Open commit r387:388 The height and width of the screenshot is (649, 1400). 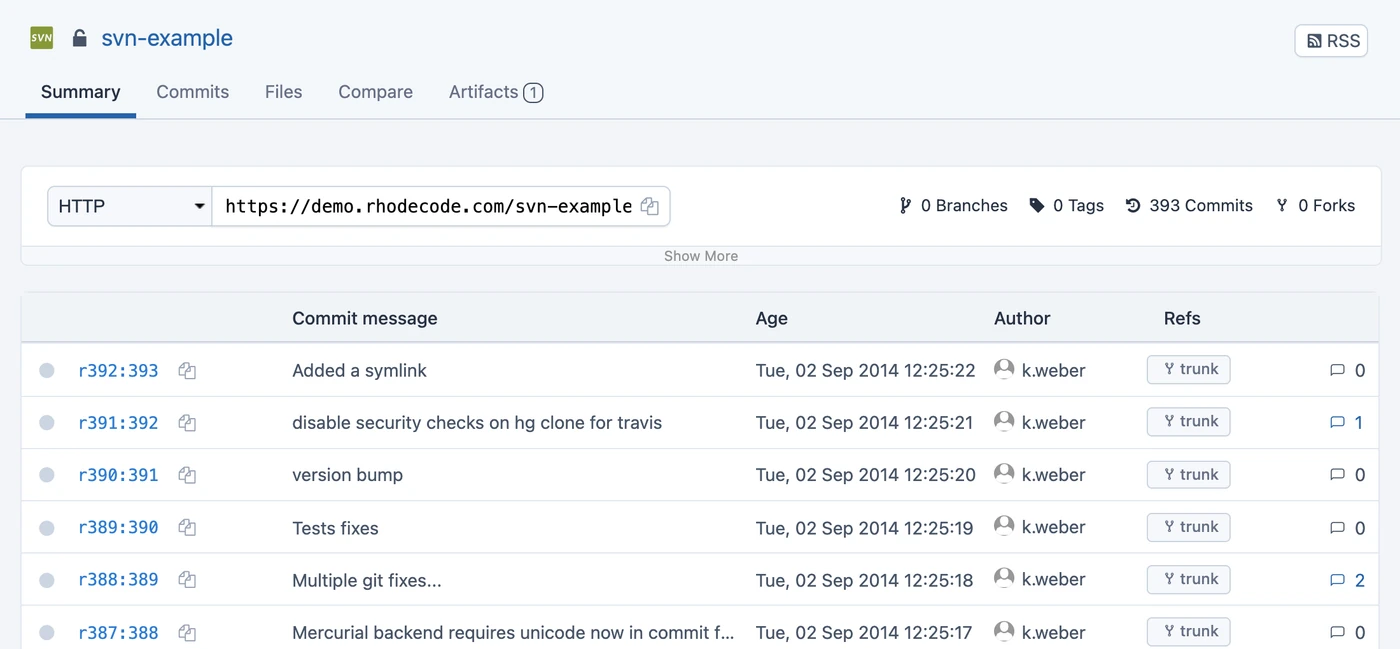[x=118, y=632]
